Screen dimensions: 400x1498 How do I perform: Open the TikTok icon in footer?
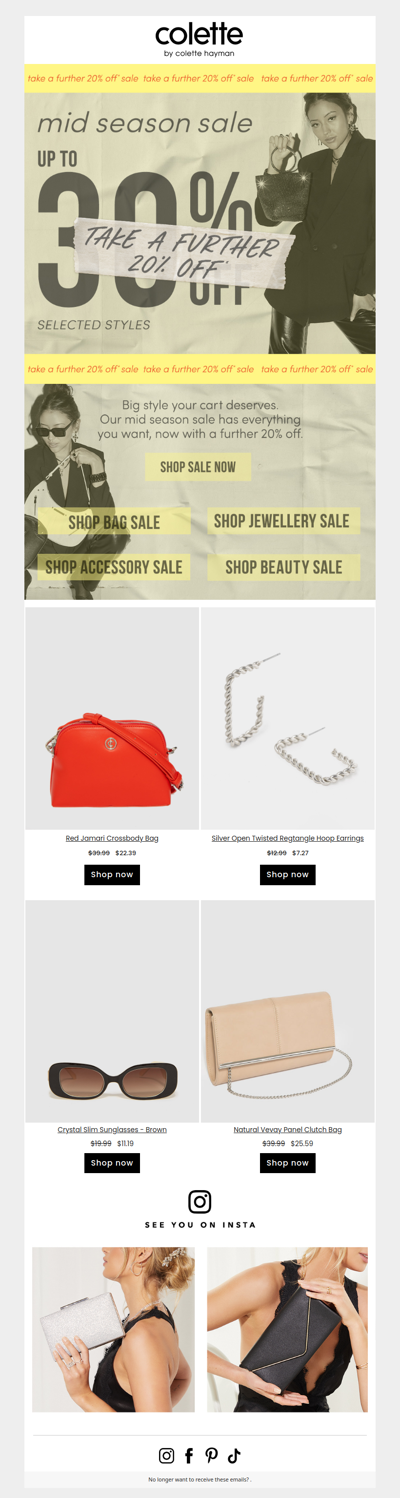point(234,1455)
